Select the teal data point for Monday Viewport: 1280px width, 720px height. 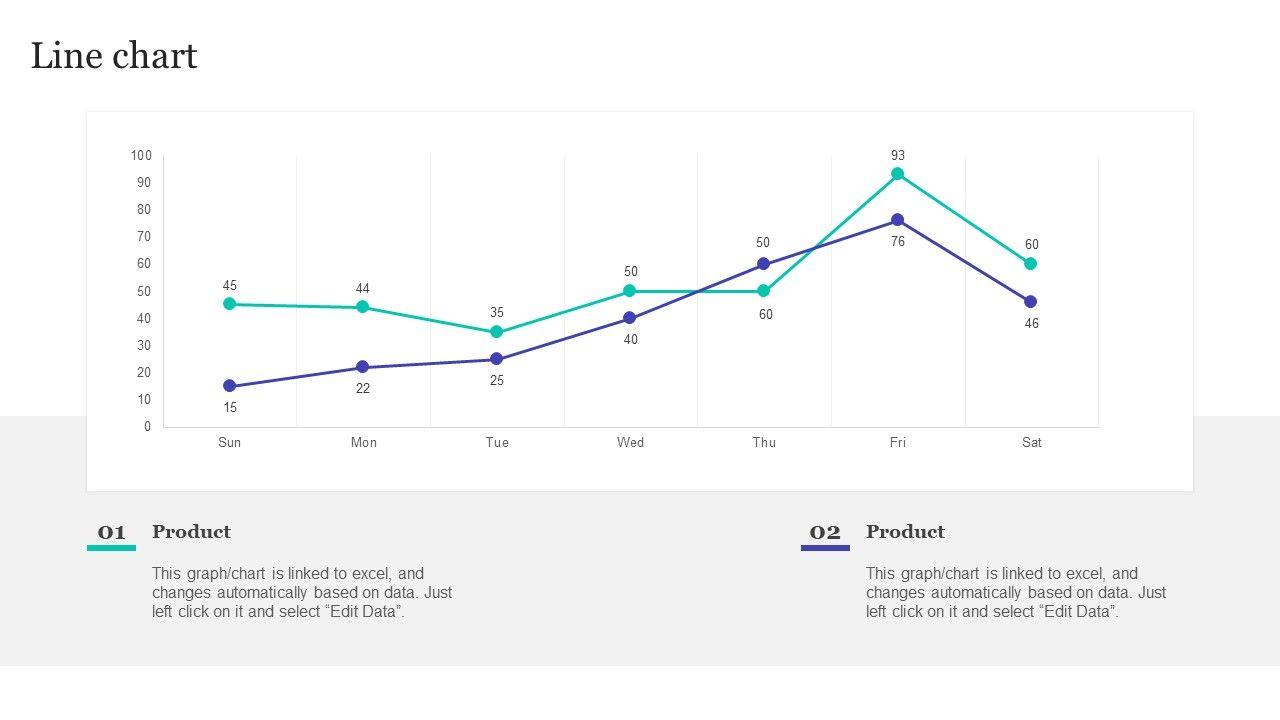(x=363, y=307)
